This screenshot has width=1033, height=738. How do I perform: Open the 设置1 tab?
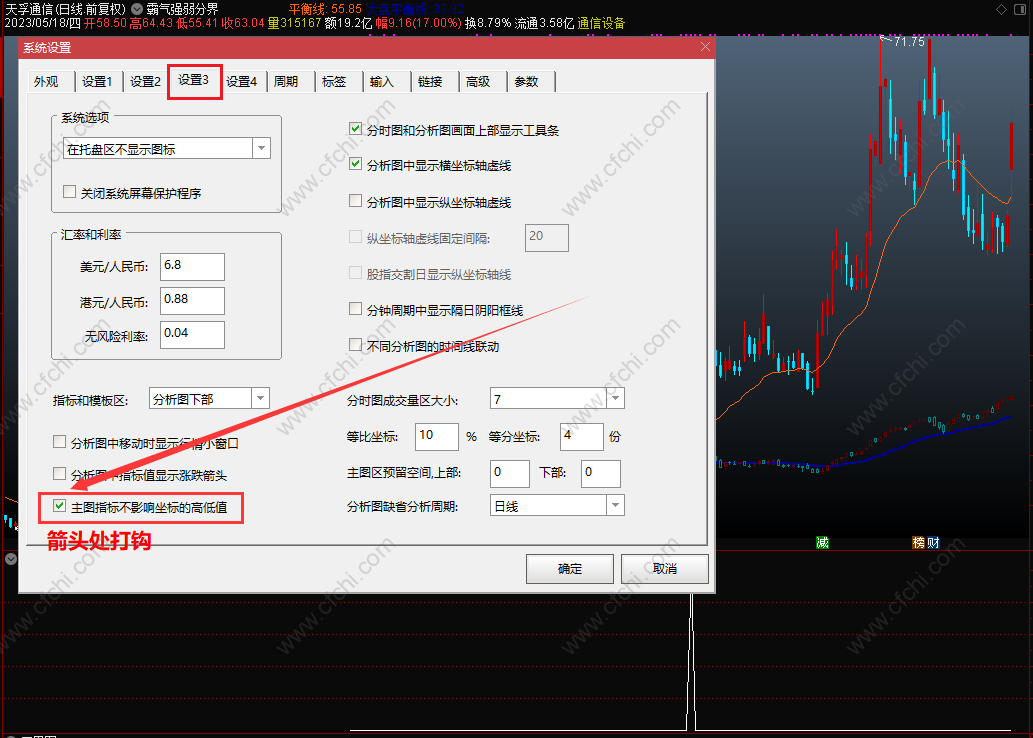[x=97, y=82]
